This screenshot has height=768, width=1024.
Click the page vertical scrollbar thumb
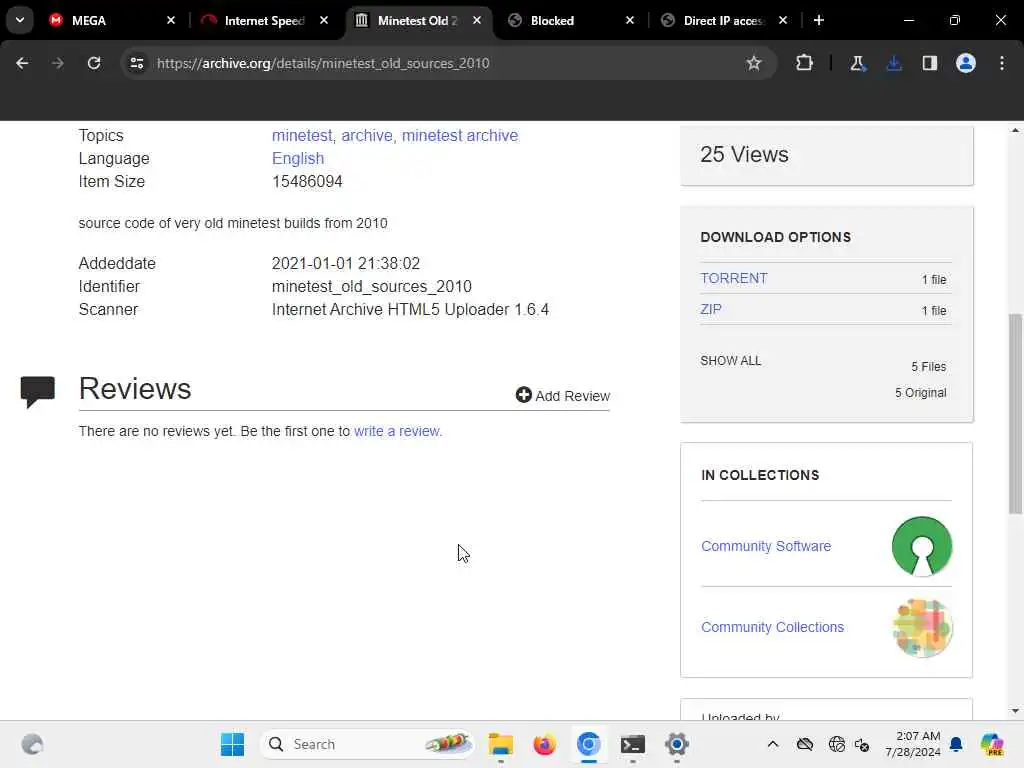click(1015, 413)
